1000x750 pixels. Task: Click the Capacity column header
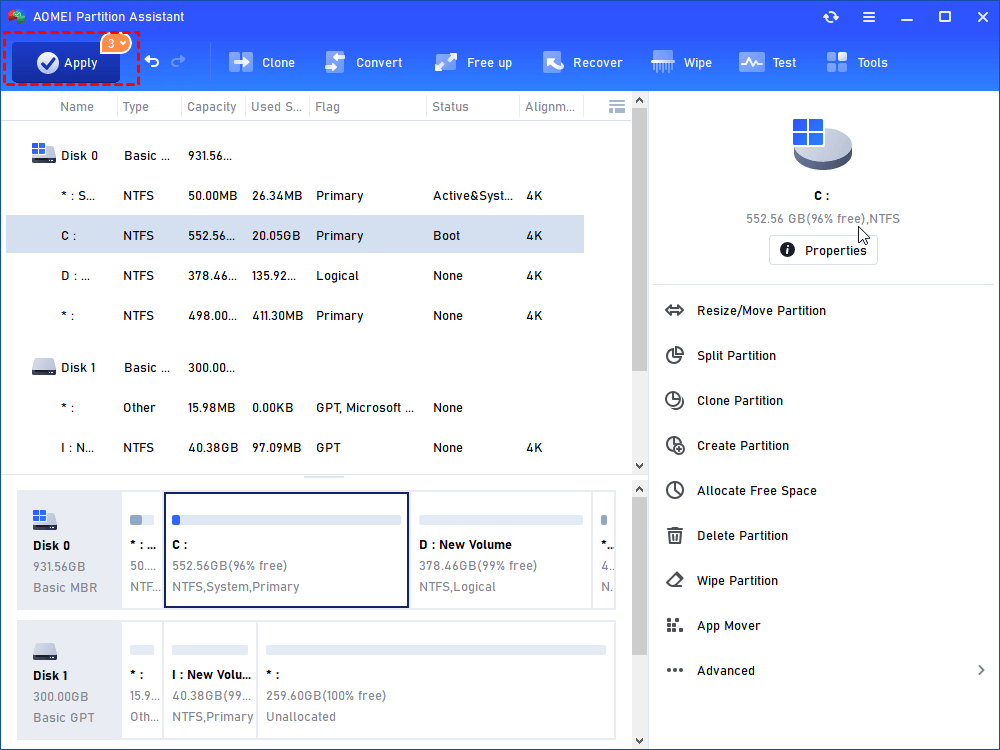click(x=212, y=107)
